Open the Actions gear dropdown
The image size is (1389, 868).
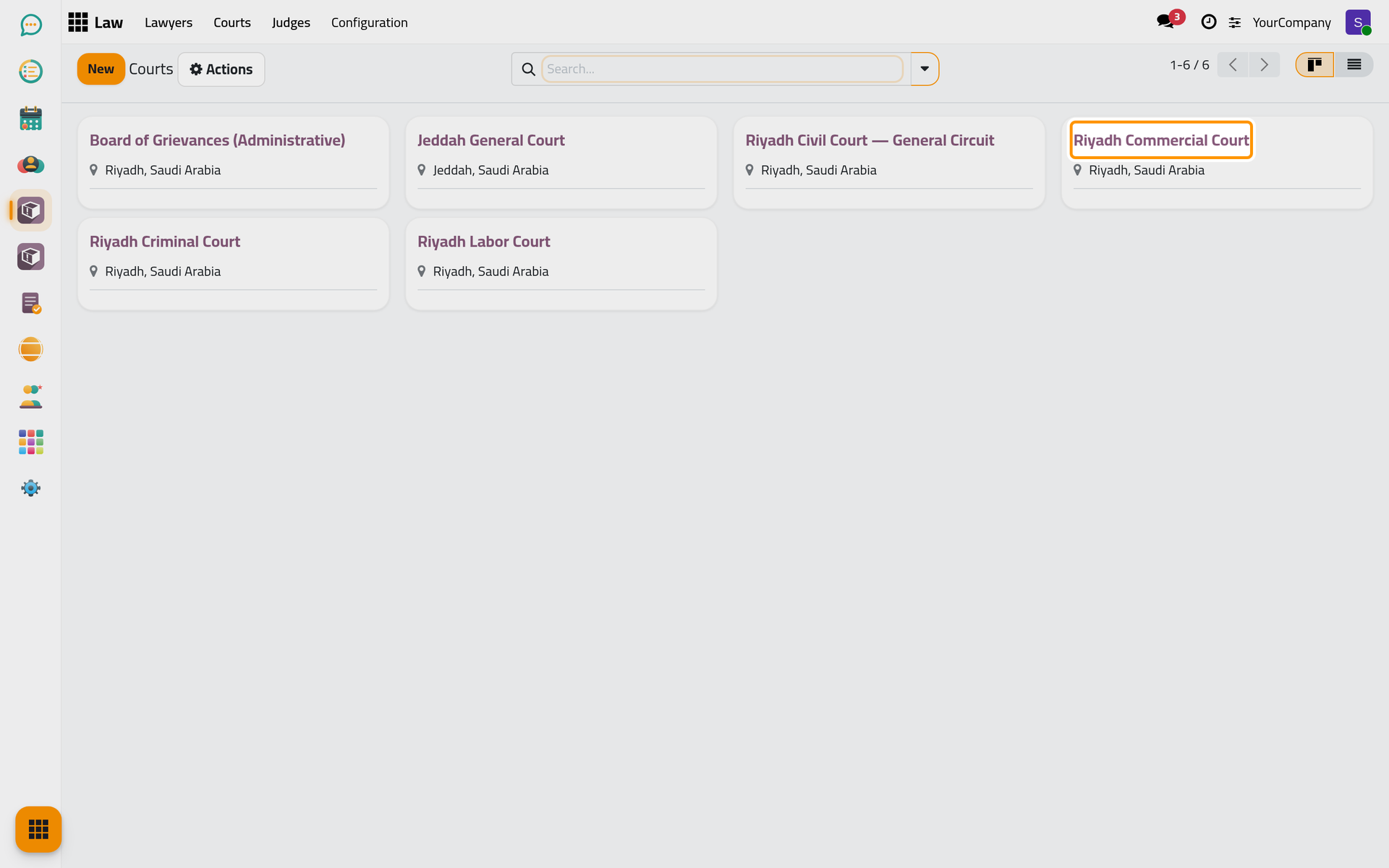click(221, 69)
